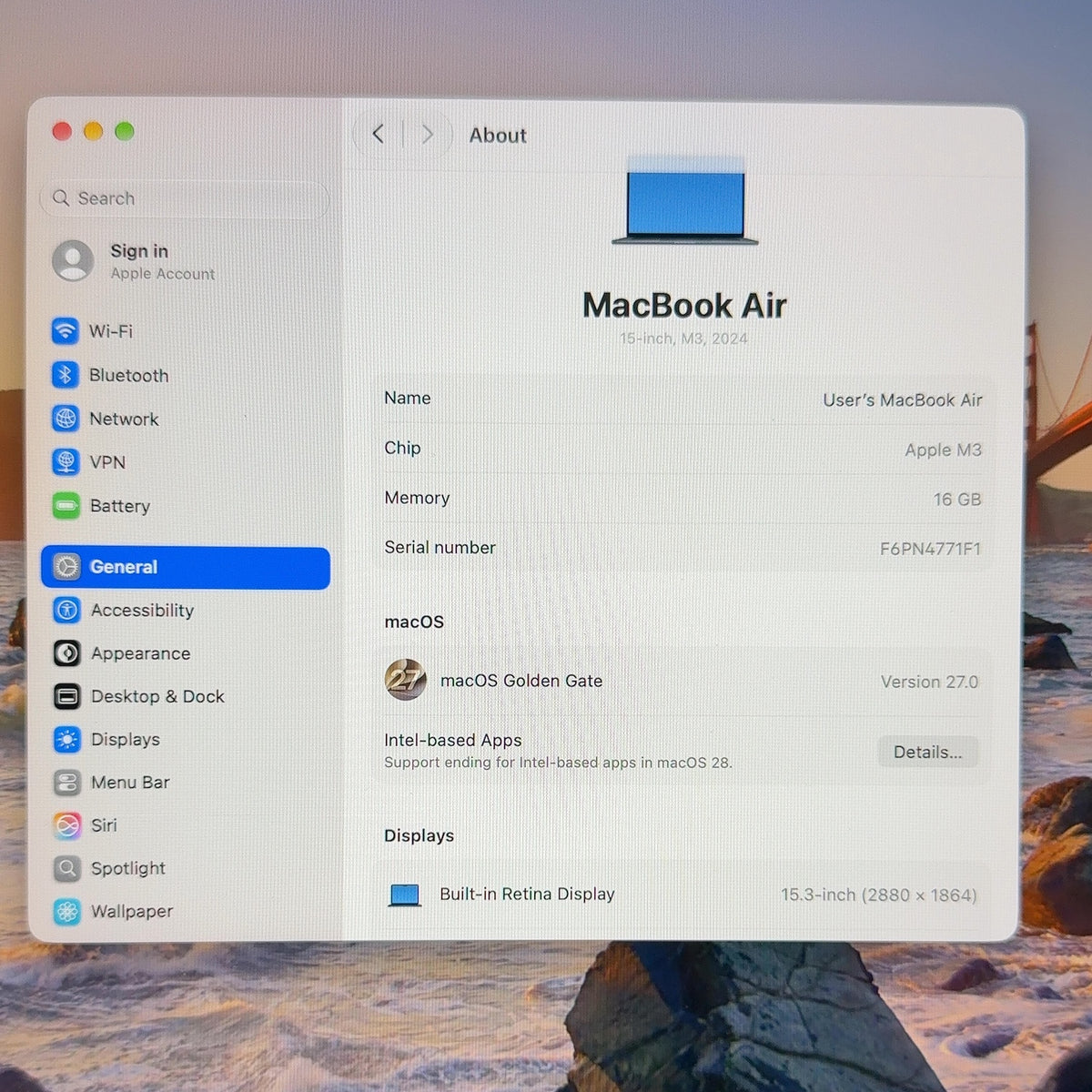This screenshot has height=1092, width=1092.
Task: Click the macOS Golden Gate label
Action: 521,681
